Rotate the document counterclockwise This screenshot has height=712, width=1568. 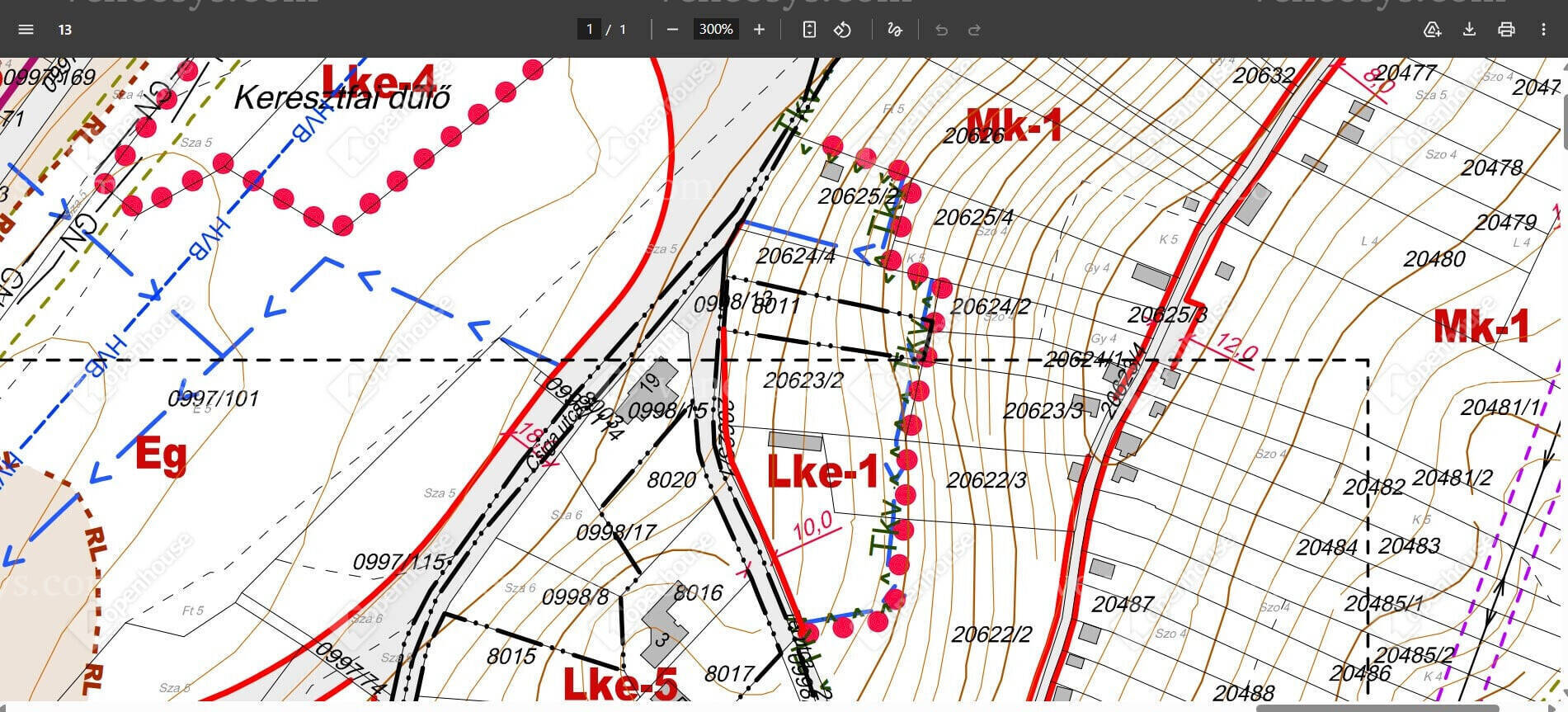tap(842, 30)
